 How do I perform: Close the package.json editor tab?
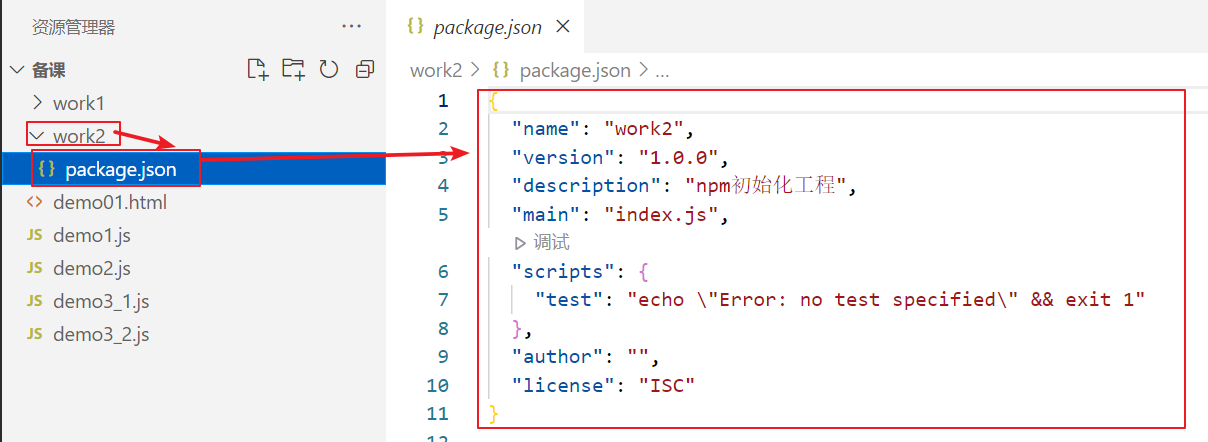click(563, 27)
